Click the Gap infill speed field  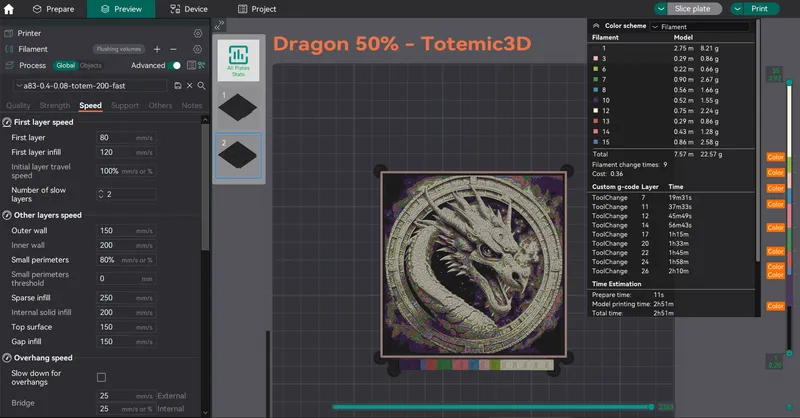coord(126,342)
